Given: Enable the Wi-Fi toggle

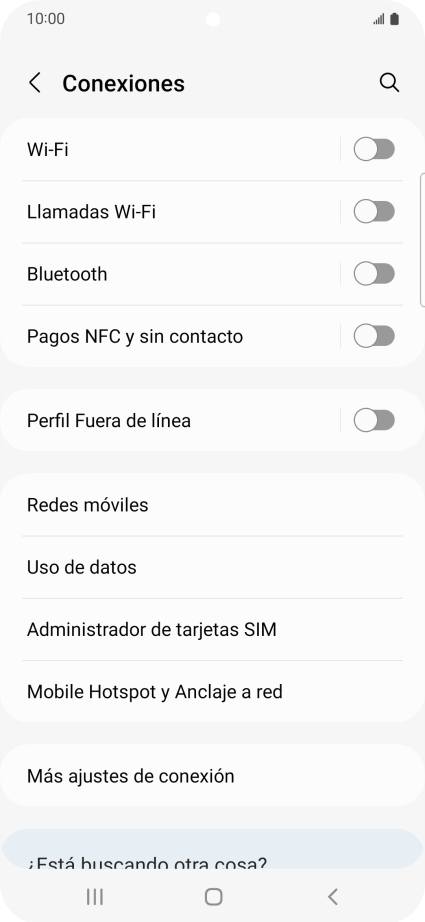Looking at the screenshot, I should point(374,149).
